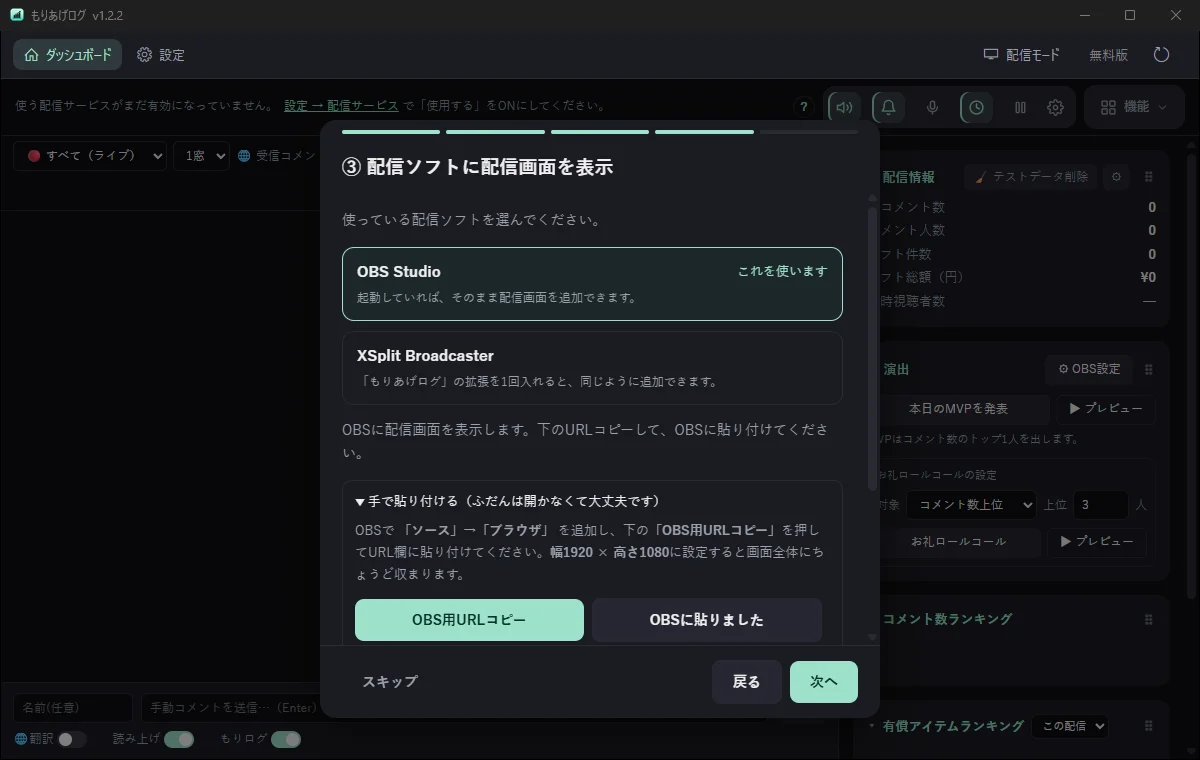Click the これを使います label
The image size is (1200, 760).
pyautogui.click(x=783, y=271)
